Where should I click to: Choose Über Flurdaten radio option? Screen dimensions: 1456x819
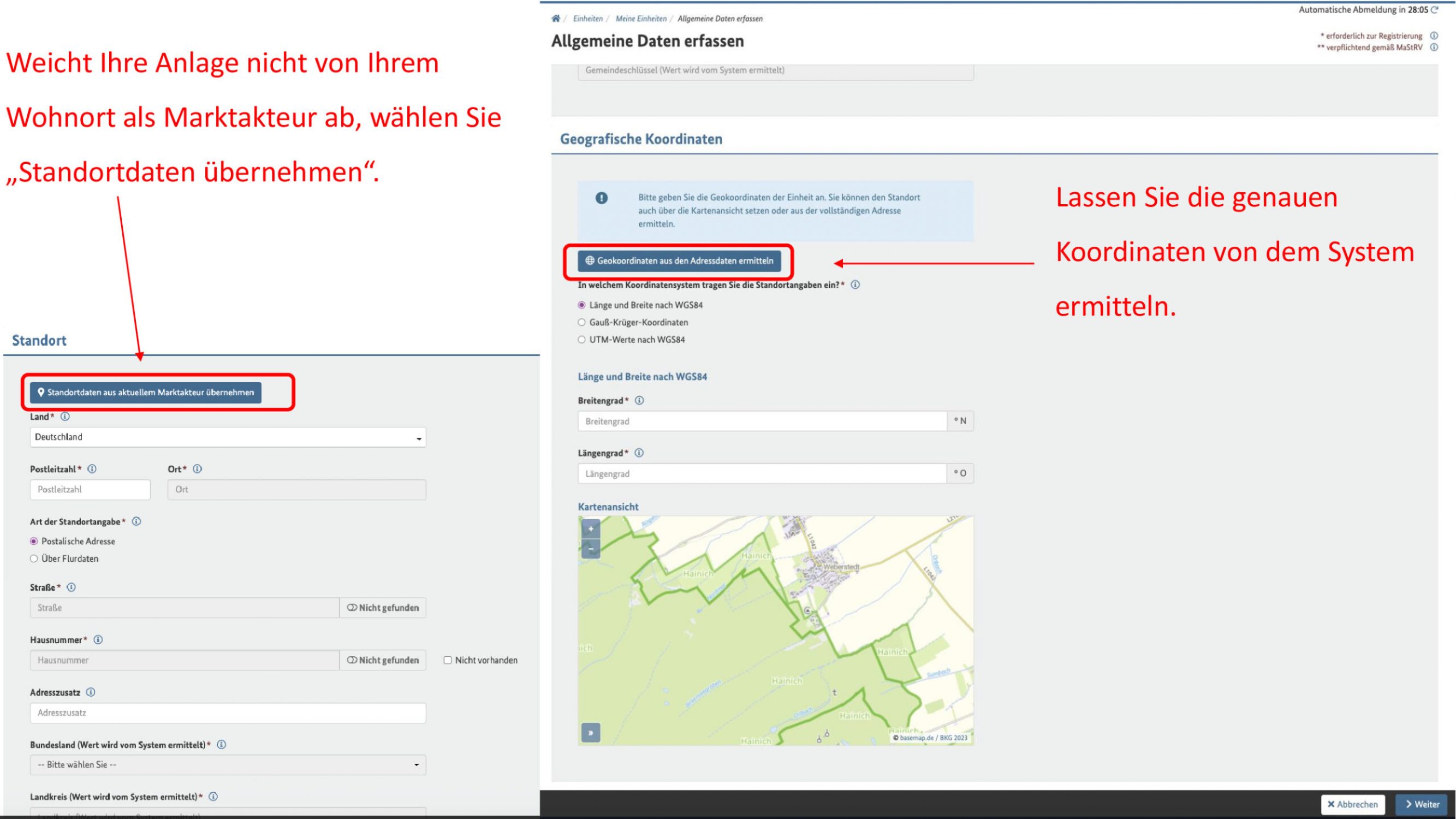[34, 559]
